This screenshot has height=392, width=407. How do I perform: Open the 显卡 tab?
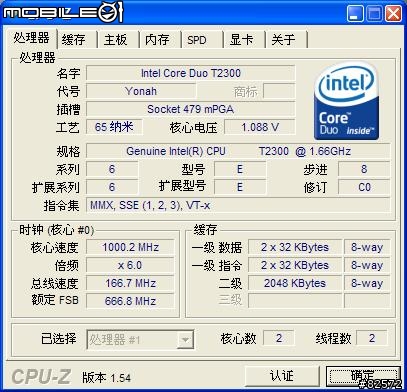tap(243, 40)
